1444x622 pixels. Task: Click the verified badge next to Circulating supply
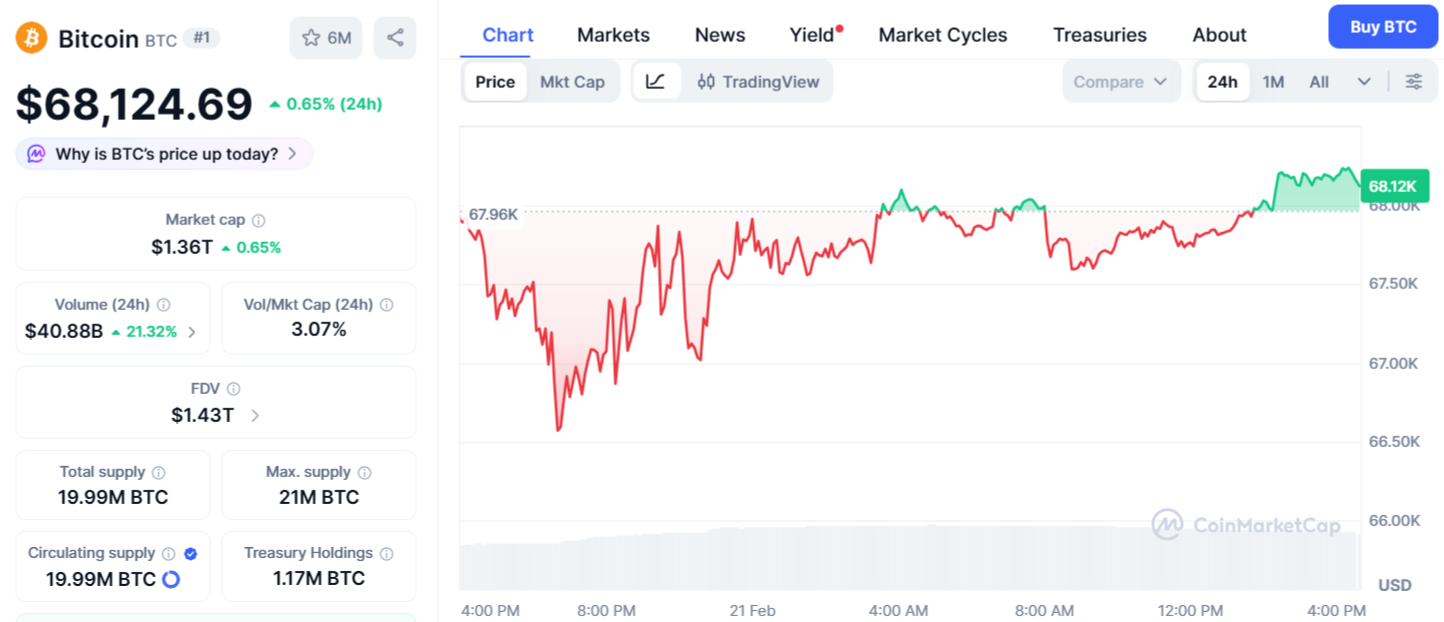(x=191, y=552)
